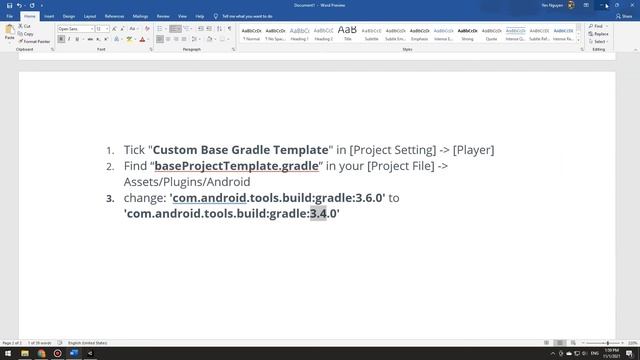The image size is (640, 360).
Task: Switch to the Insert tab
Action: point(49,16)
